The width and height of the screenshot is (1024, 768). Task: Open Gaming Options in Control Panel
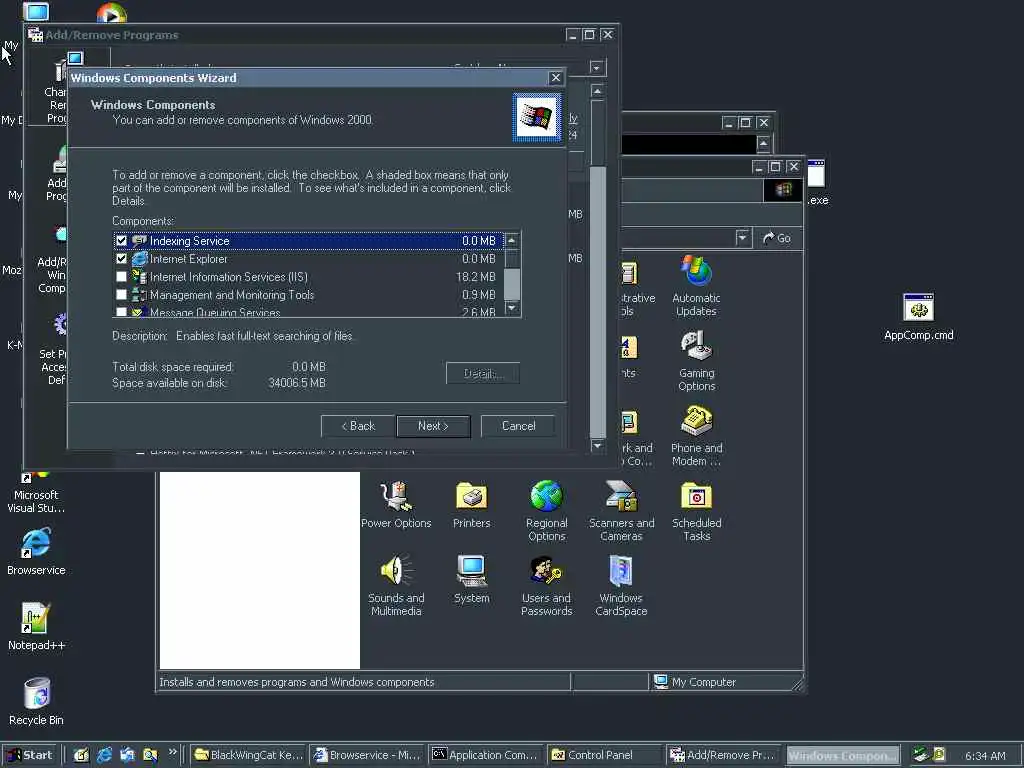point(696,361)
